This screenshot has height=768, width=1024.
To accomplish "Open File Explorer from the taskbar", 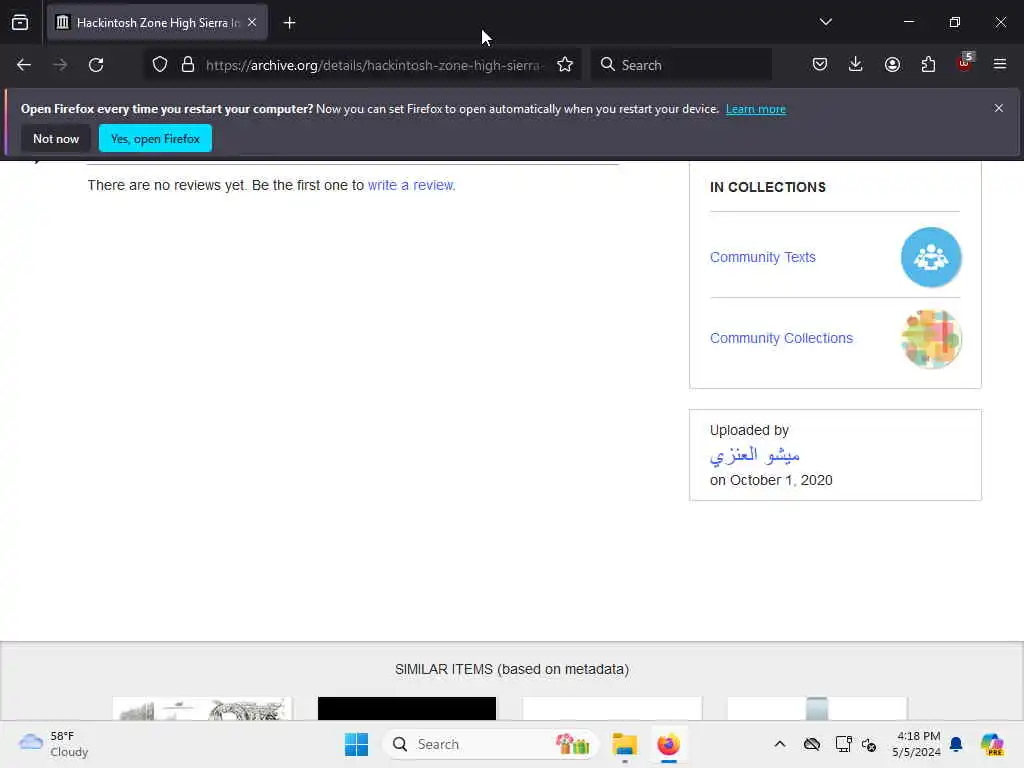I will (624, 744).
